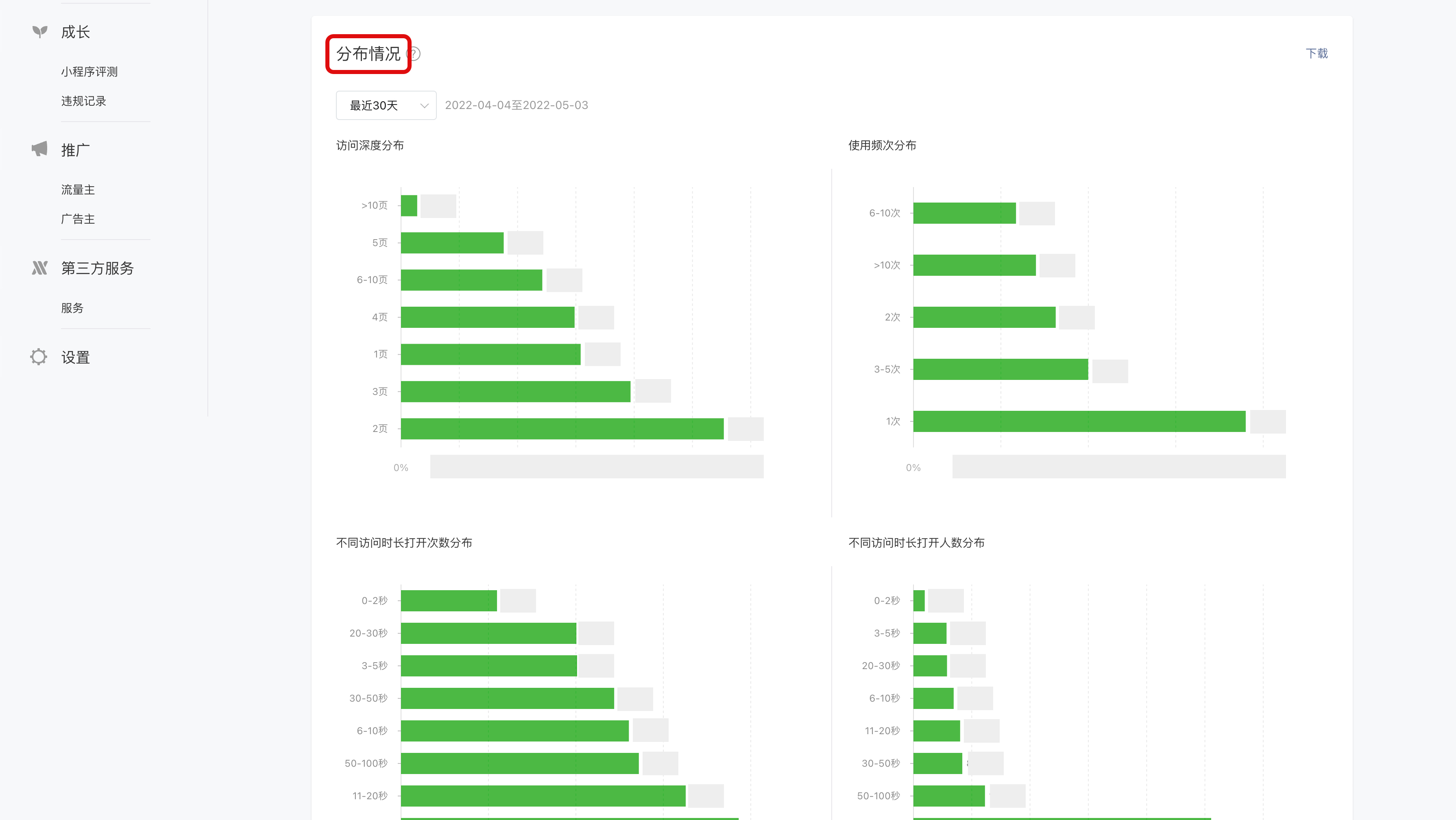The width and height of the screenshot is (1456, 820).
Task: Click the 1页 bar in 访问深度分布
Action: pos(490,354)
